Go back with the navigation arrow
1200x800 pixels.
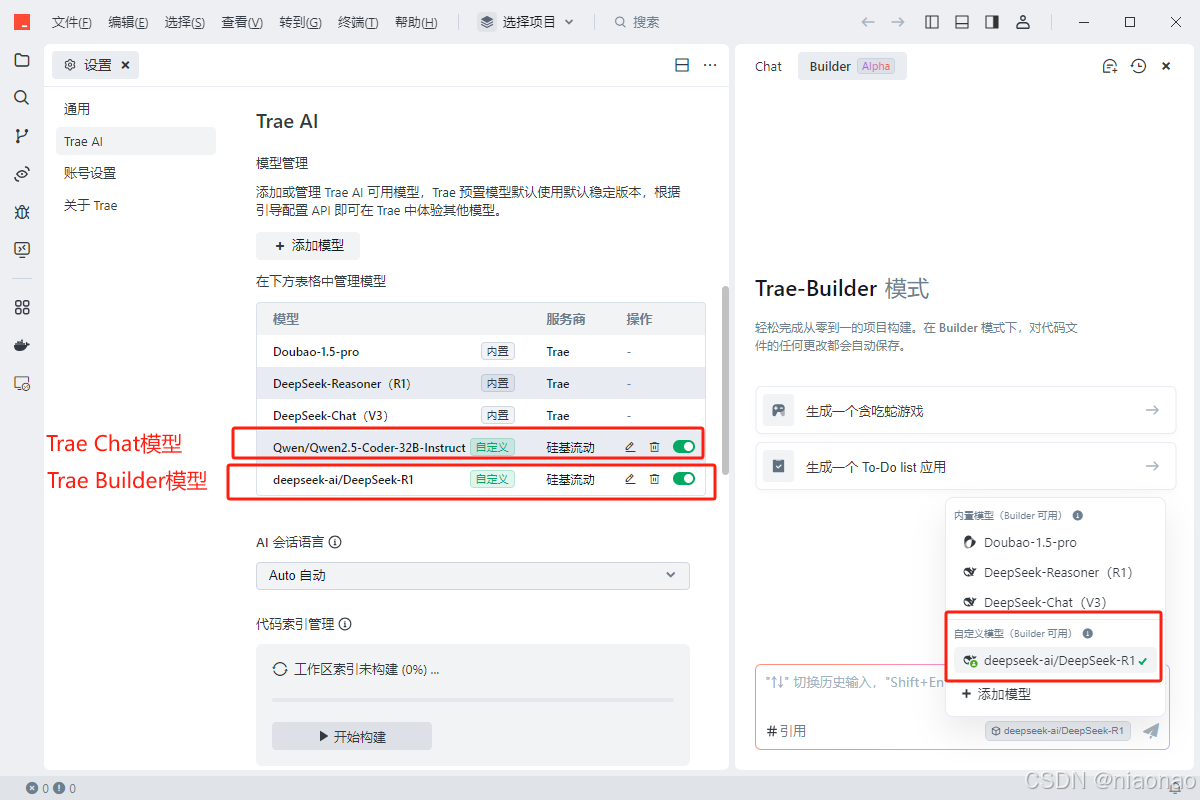point(868,22)
